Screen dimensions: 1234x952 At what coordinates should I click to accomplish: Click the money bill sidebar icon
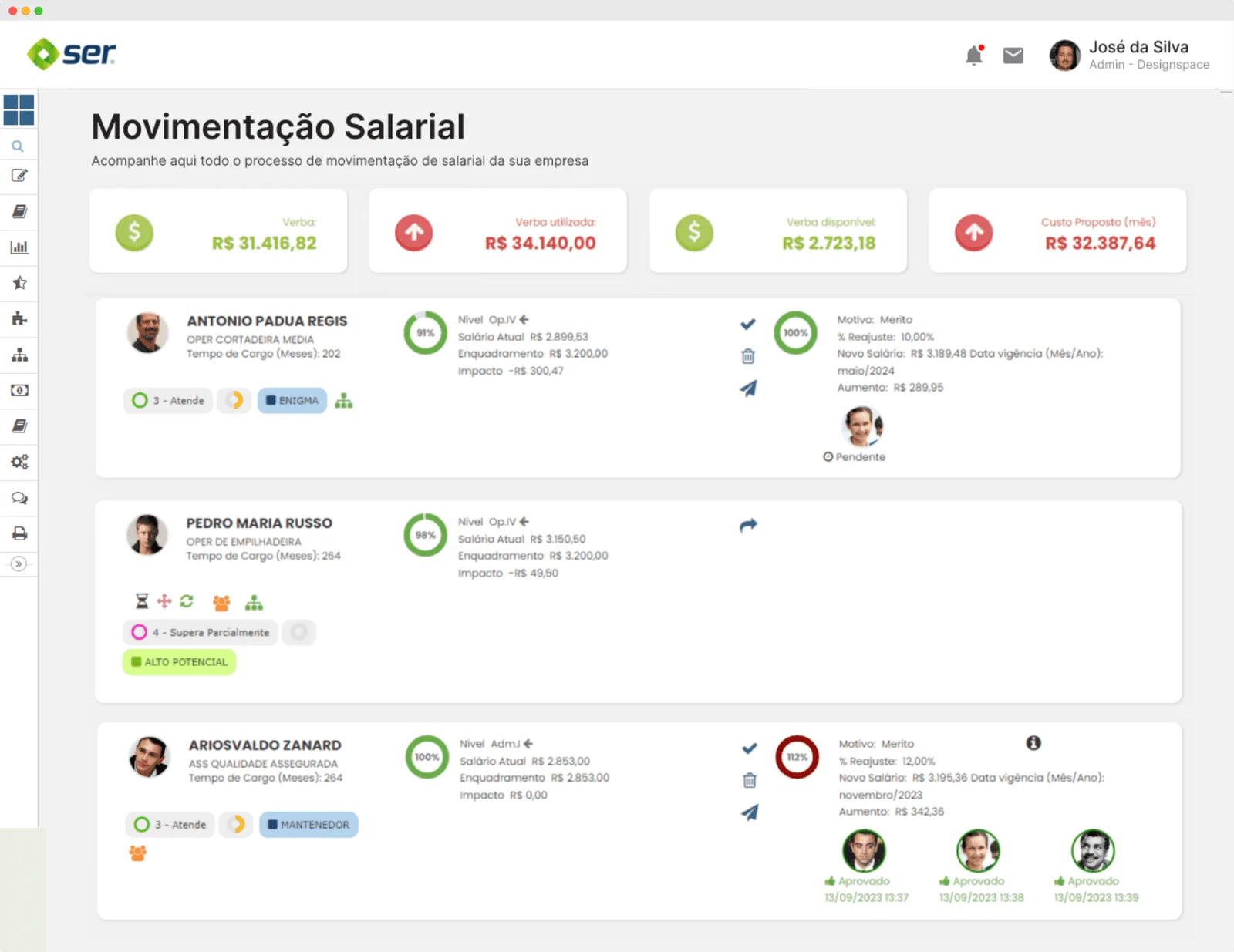pyautogui.click(x=19, y=390)
